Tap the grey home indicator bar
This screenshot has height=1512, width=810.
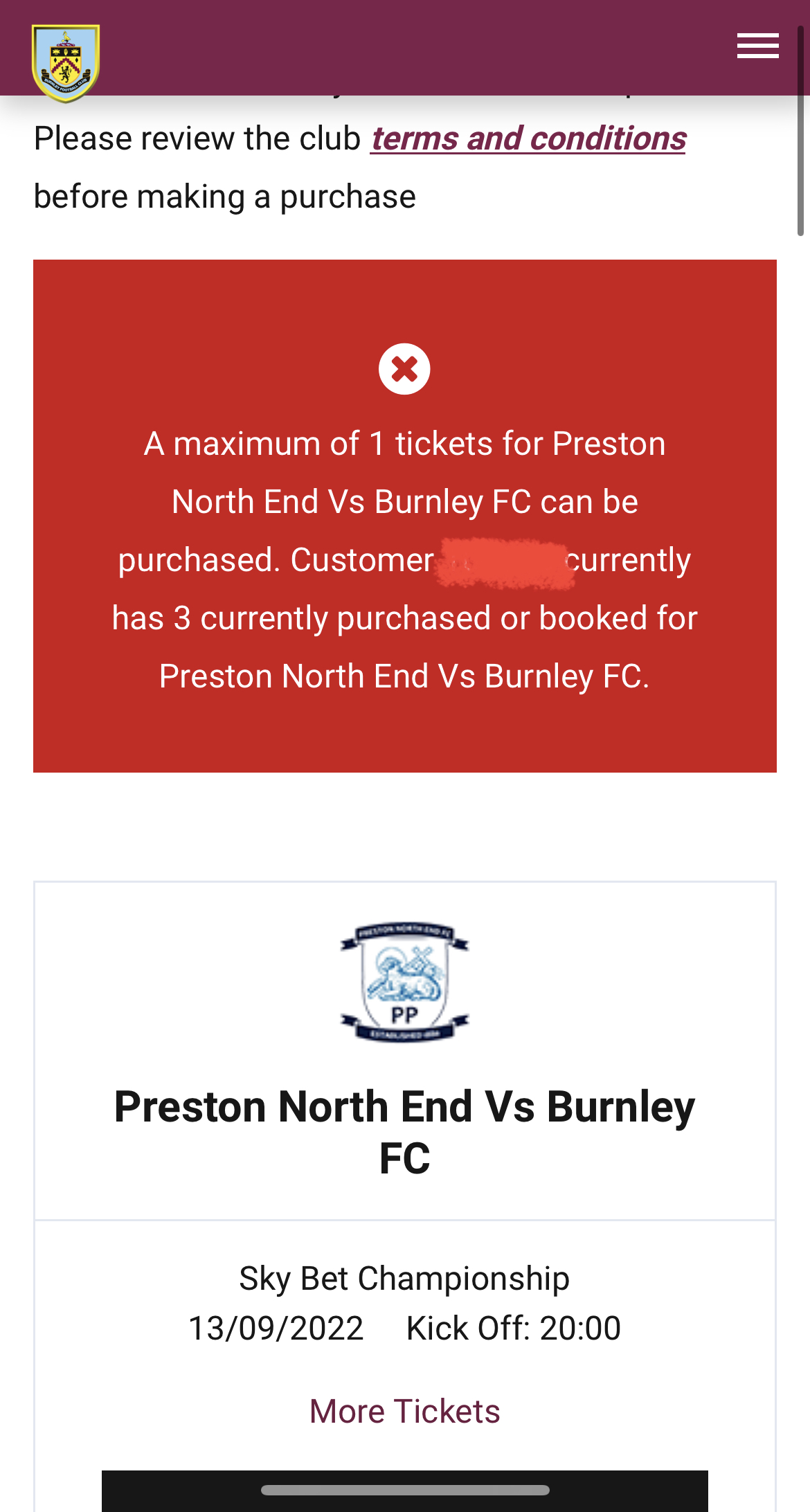pyautogui.click(x=404, y=1490)
